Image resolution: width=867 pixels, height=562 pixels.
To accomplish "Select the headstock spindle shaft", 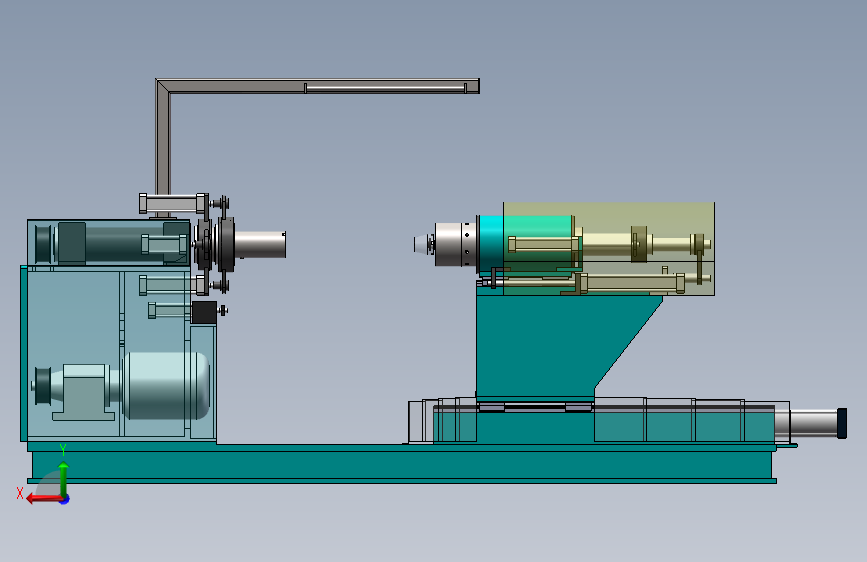I will point(260,244).
